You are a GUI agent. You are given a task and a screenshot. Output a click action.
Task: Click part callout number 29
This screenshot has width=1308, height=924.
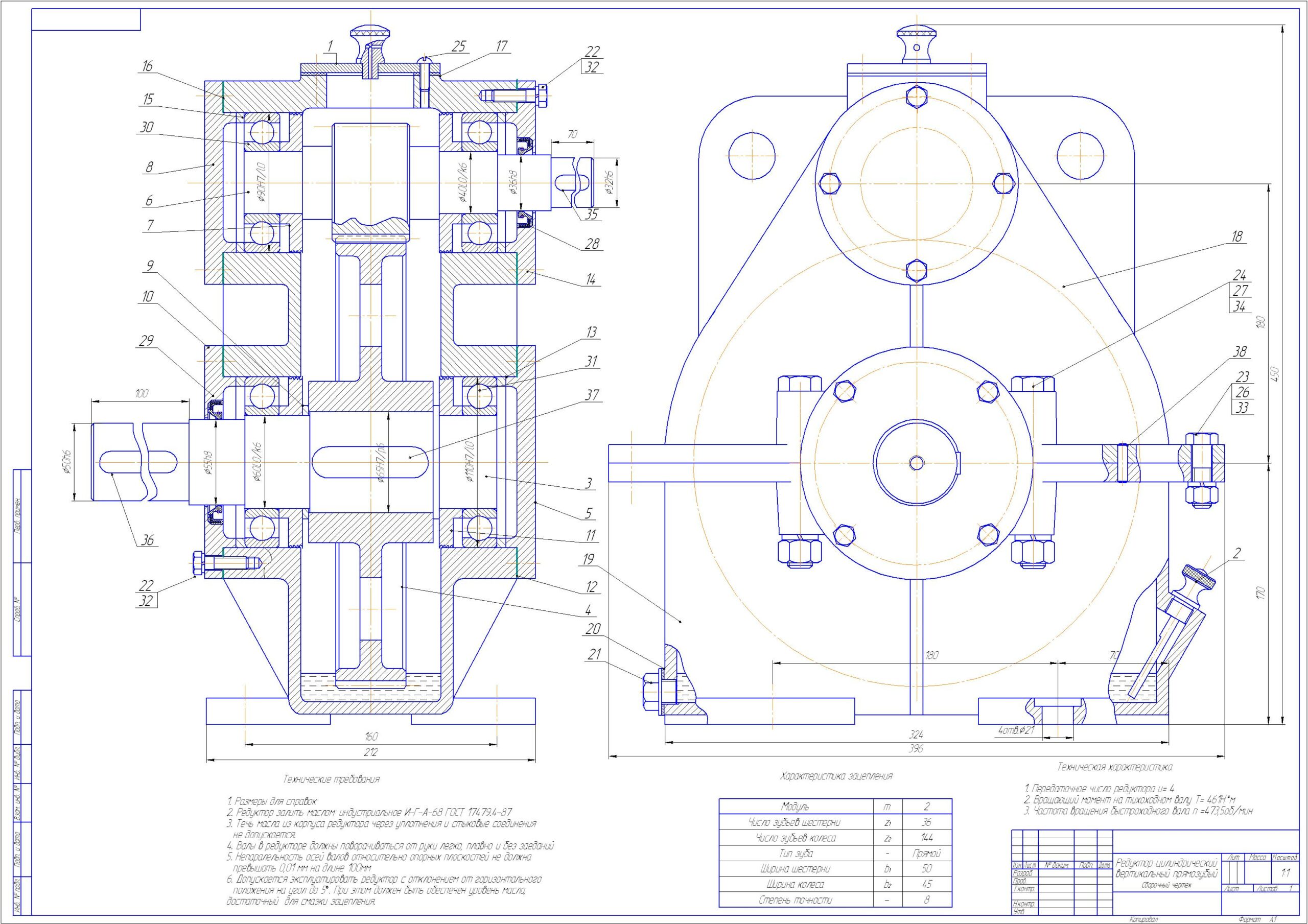coord(147,341)
